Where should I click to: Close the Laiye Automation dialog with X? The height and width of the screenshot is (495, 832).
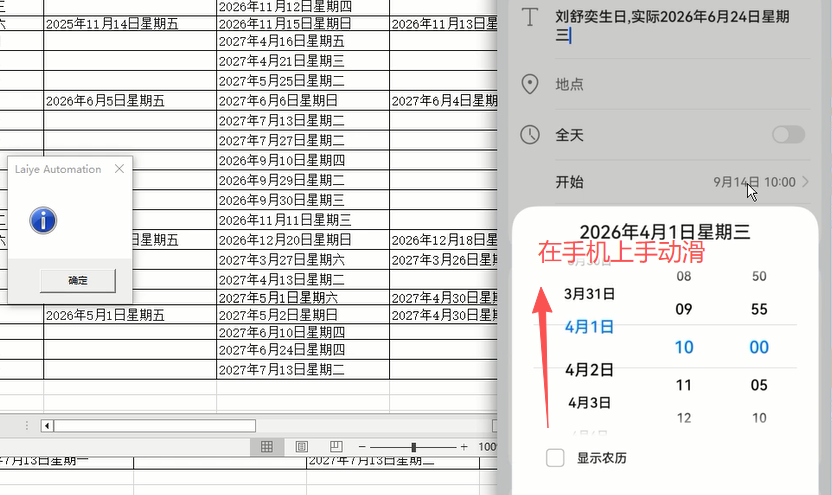[119, 169]
